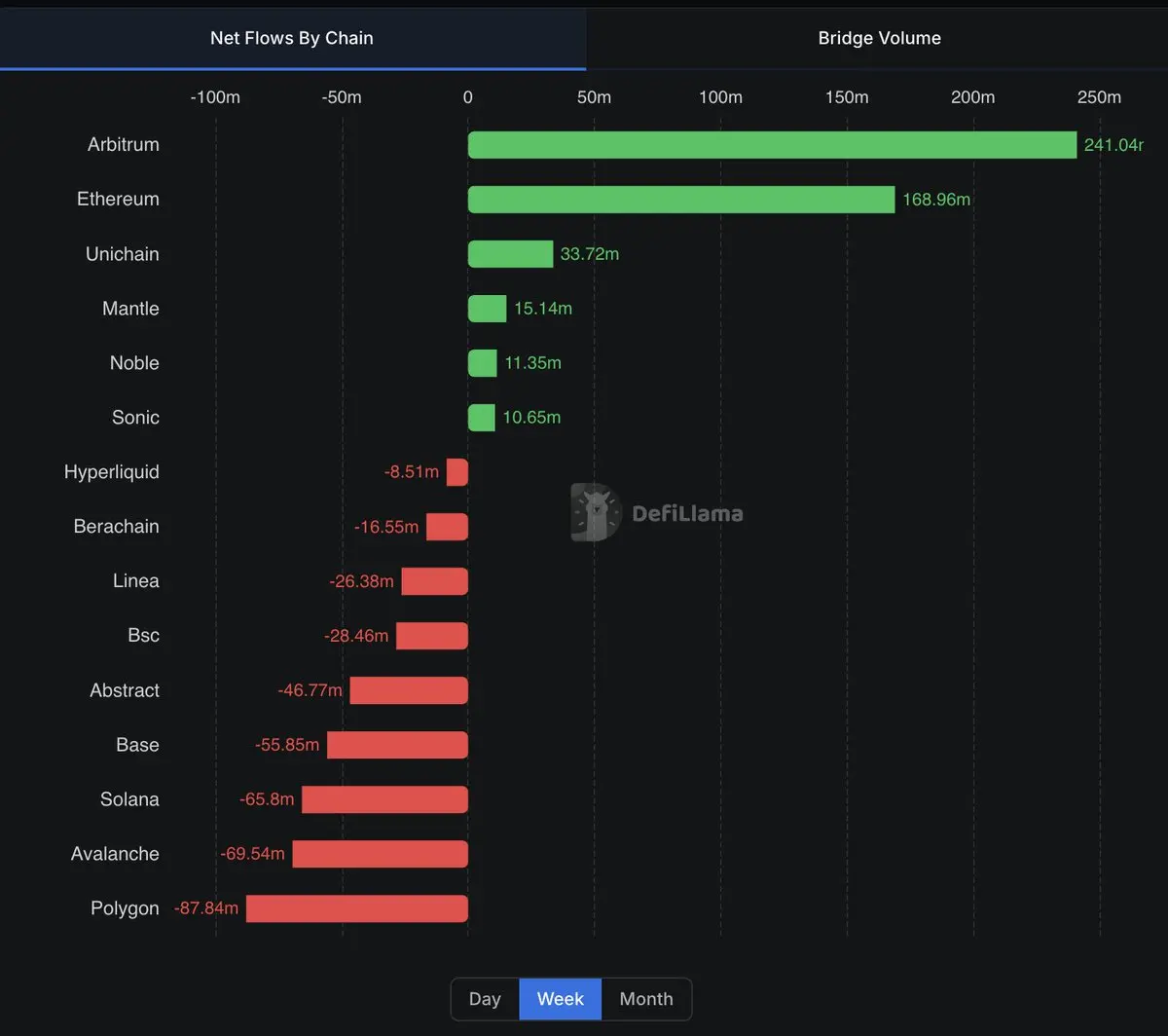
Task: Click the 15.14m value label
Action: [x=543, y=309]
